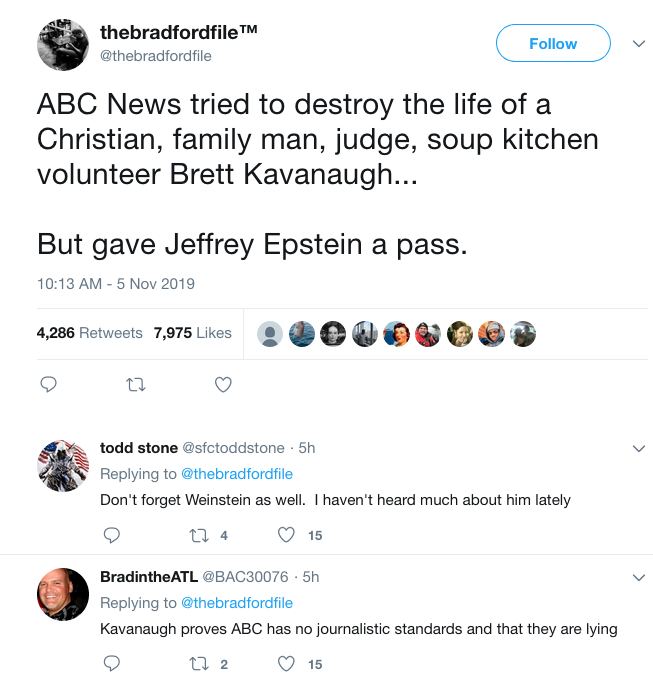653x683 pixels.
Task: Reply to the main thebradfordfile tweet
Action: tap(48, 384)
